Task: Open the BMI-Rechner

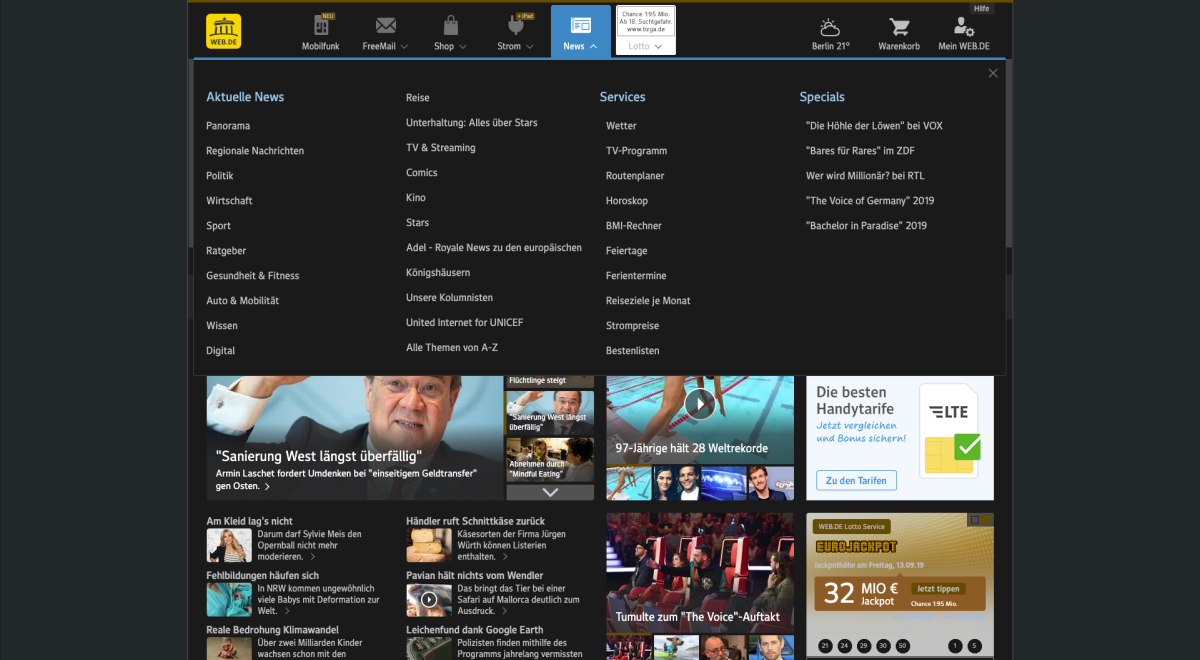Action: (x=634, y=226)
